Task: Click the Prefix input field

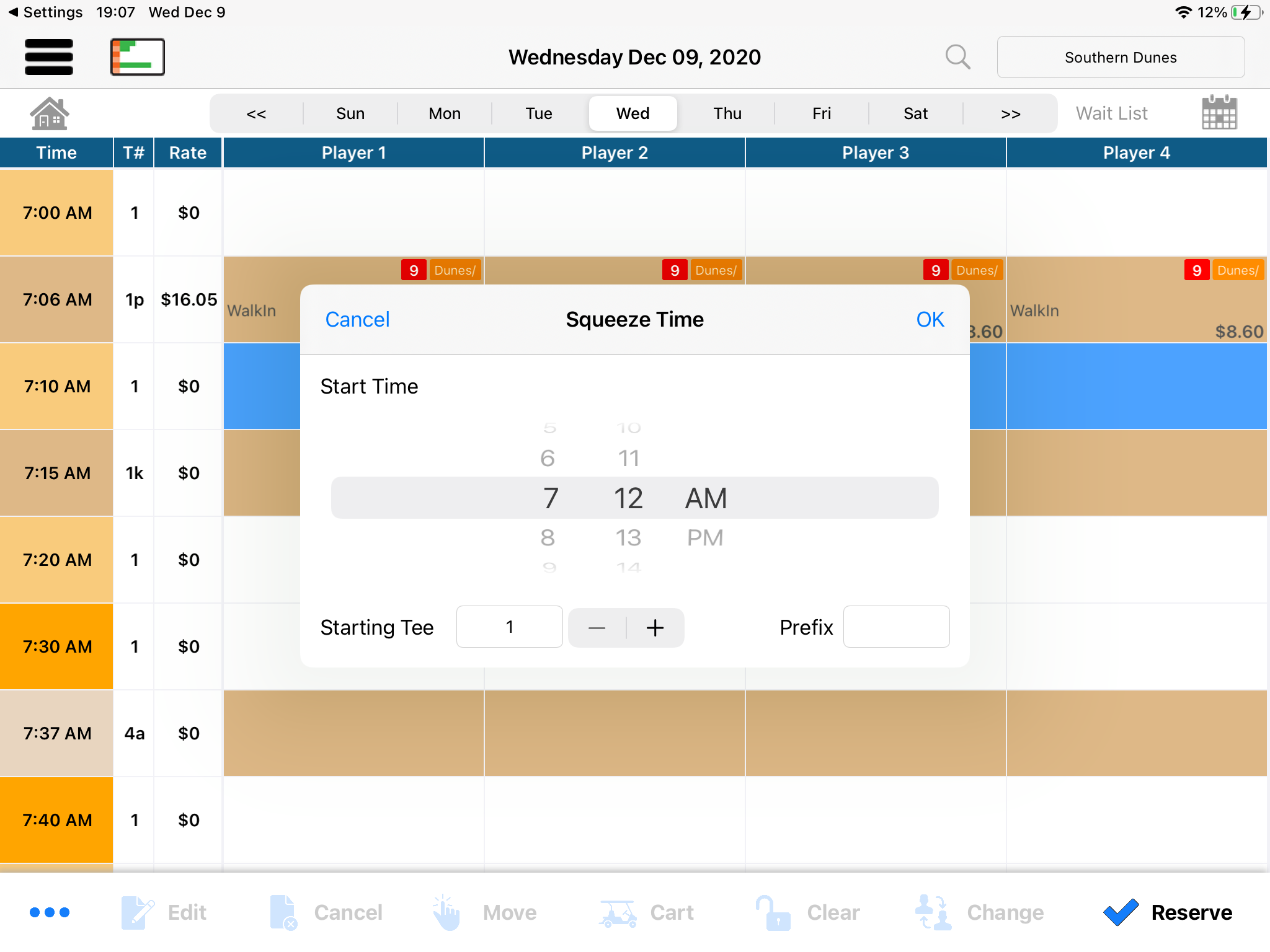Action: tap(896, 627)
